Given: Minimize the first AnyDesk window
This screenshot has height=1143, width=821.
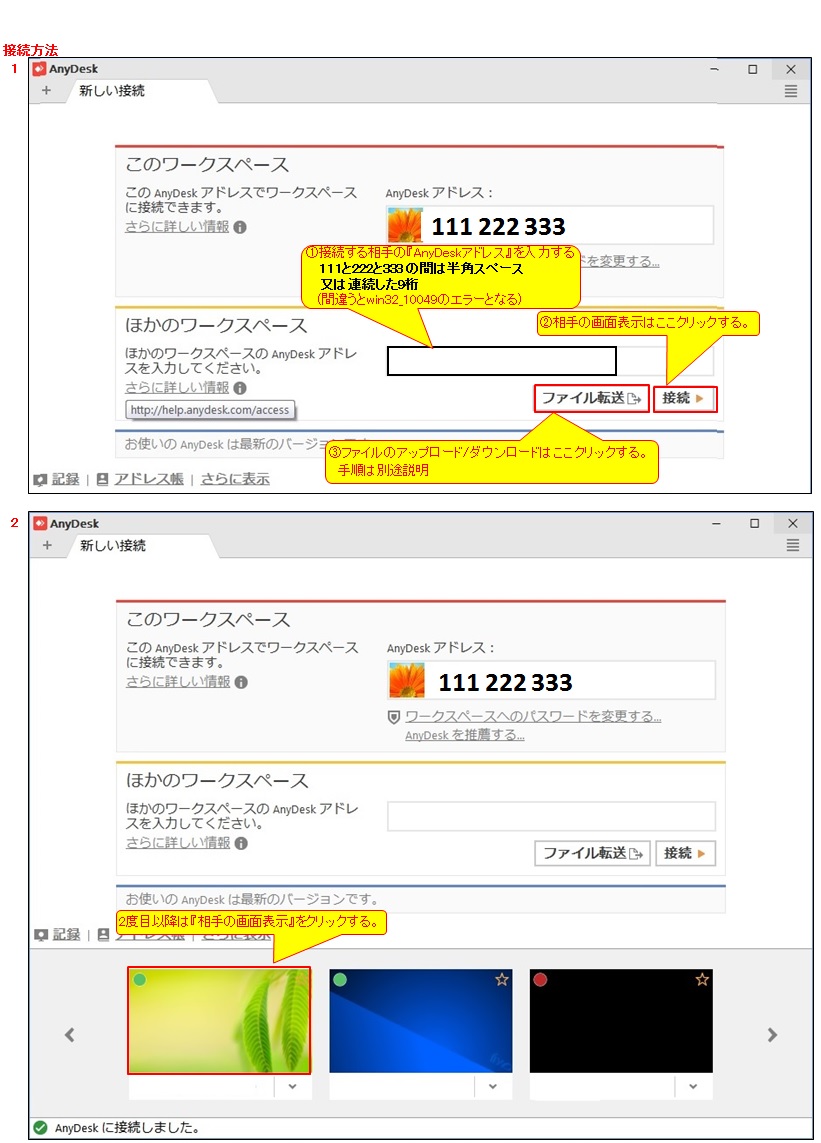Looking at the screenshot, I should point(715,69).
